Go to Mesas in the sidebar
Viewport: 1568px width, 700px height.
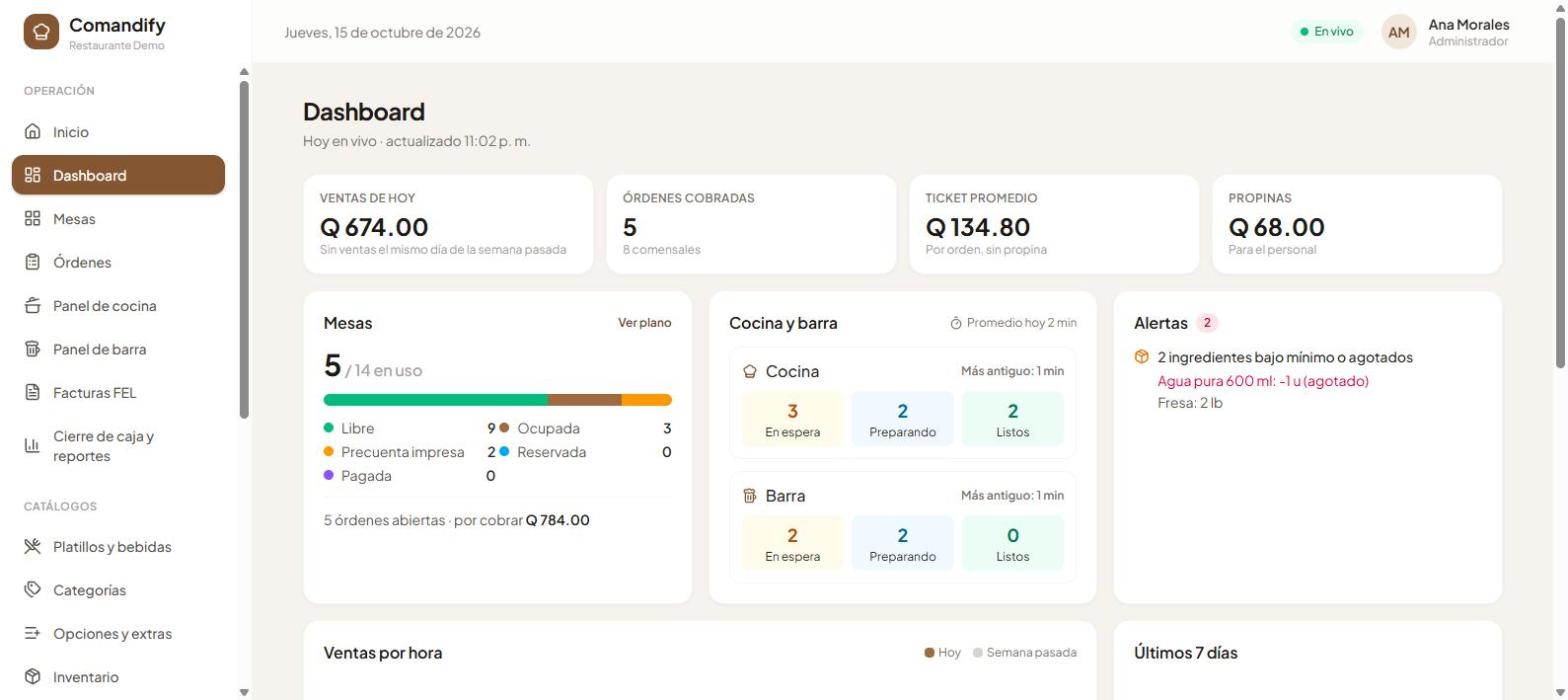click(118, 219)
